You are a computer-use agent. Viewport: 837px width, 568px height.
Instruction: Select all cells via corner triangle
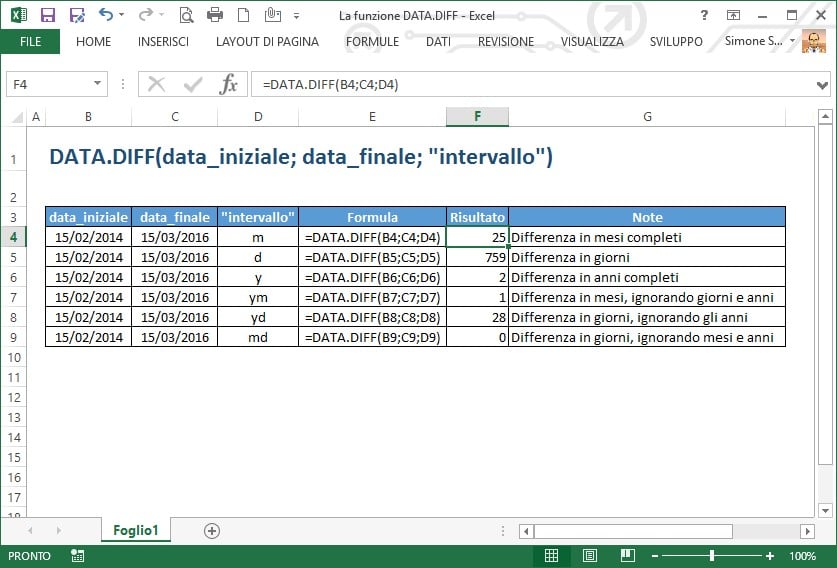tap(17, 116)
